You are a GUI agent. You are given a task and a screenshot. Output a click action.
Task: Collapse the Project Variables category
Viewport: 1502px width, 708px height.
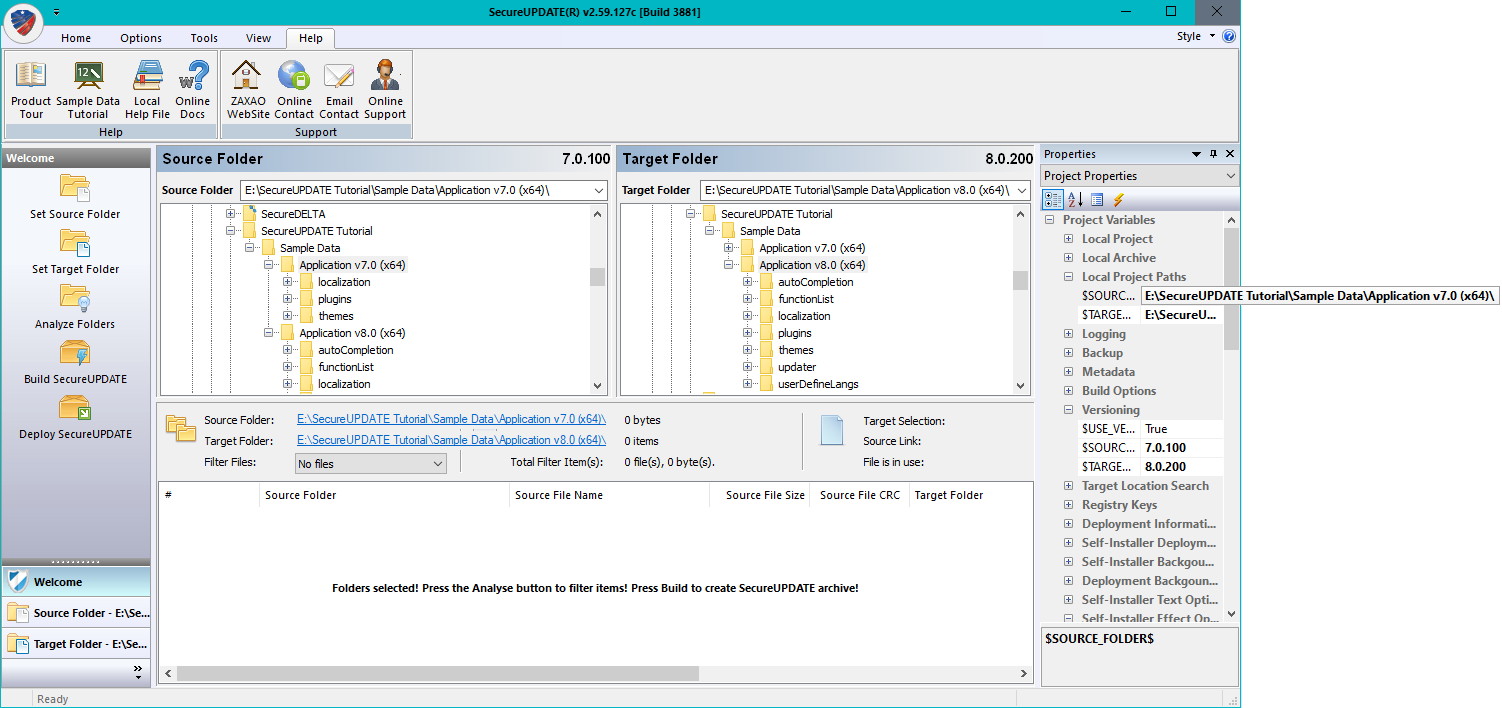click(x=1049, y=220)
